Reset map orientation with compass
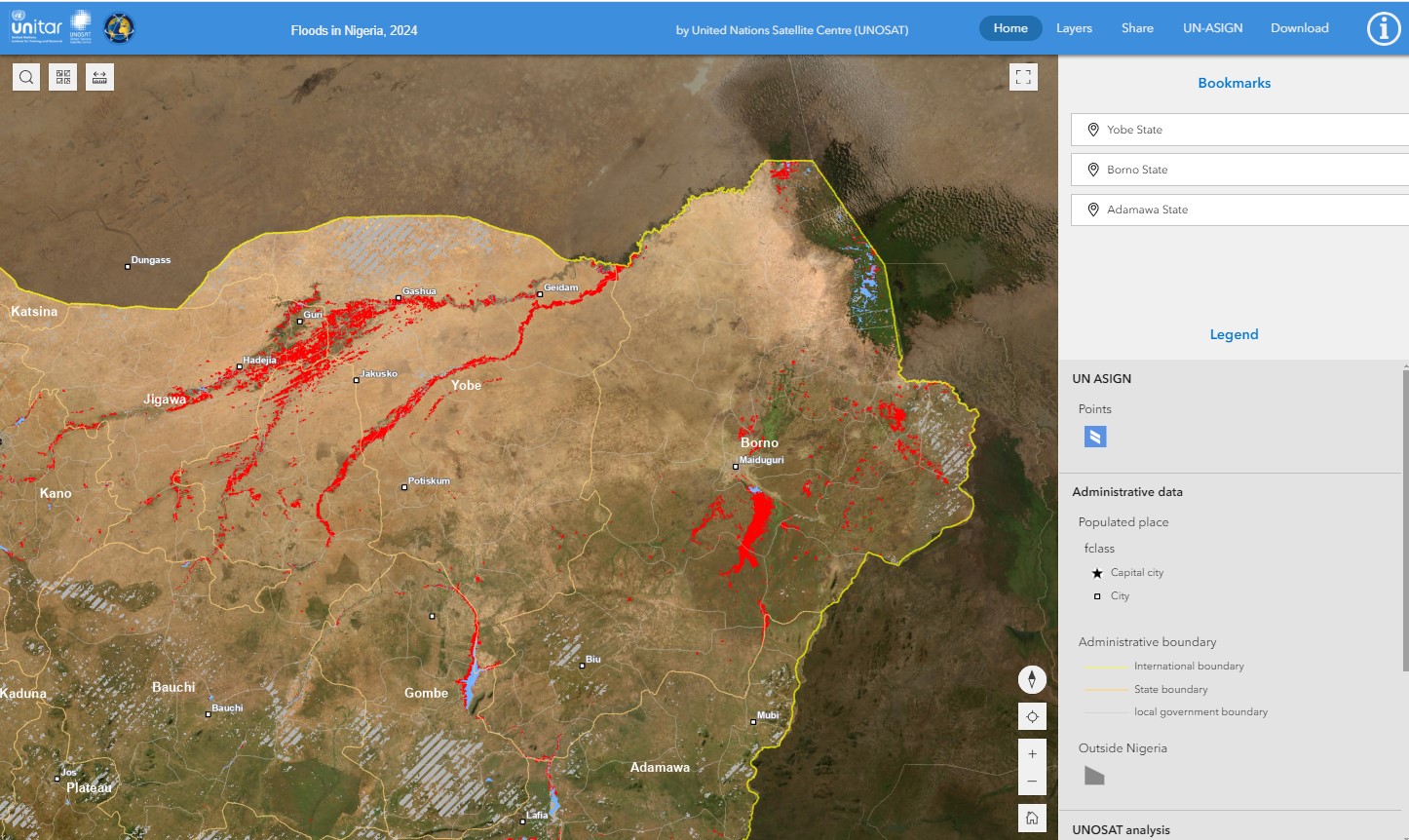Viewport: 1409px width, 840px height. click(1032, 679)
